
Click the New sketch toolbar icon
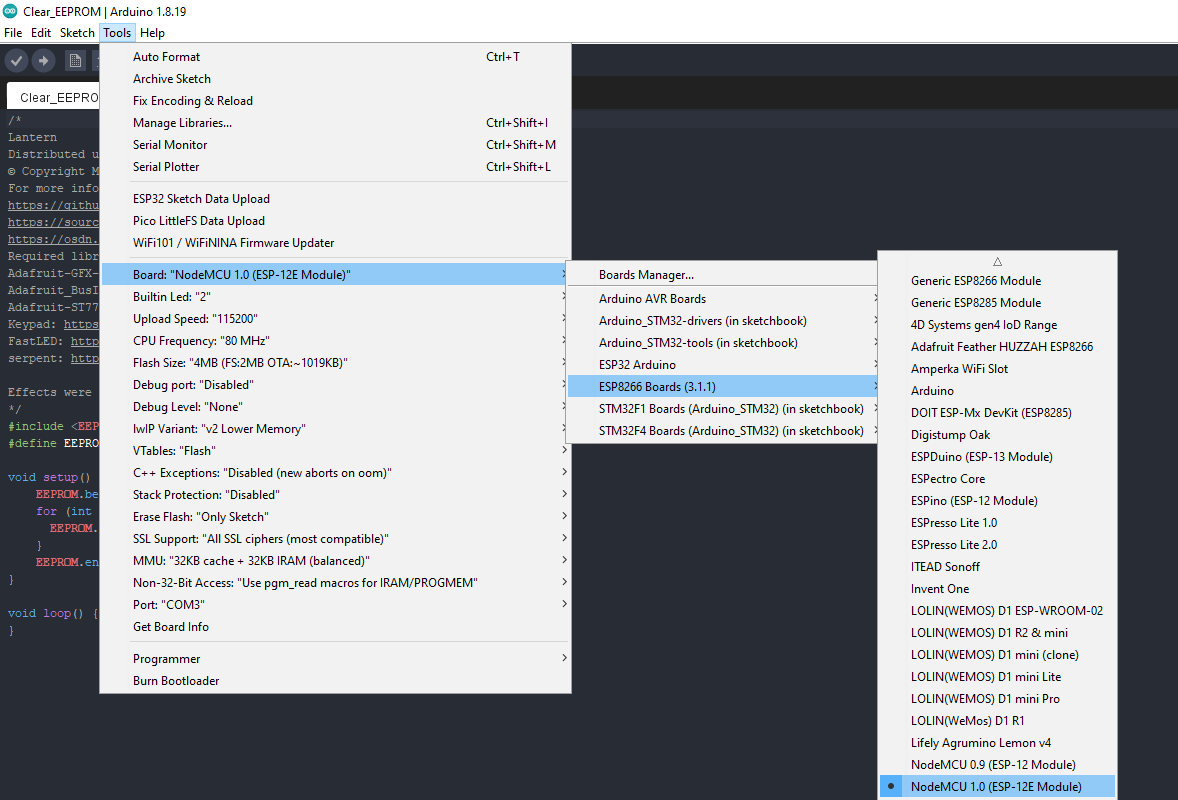click(75, 61)
